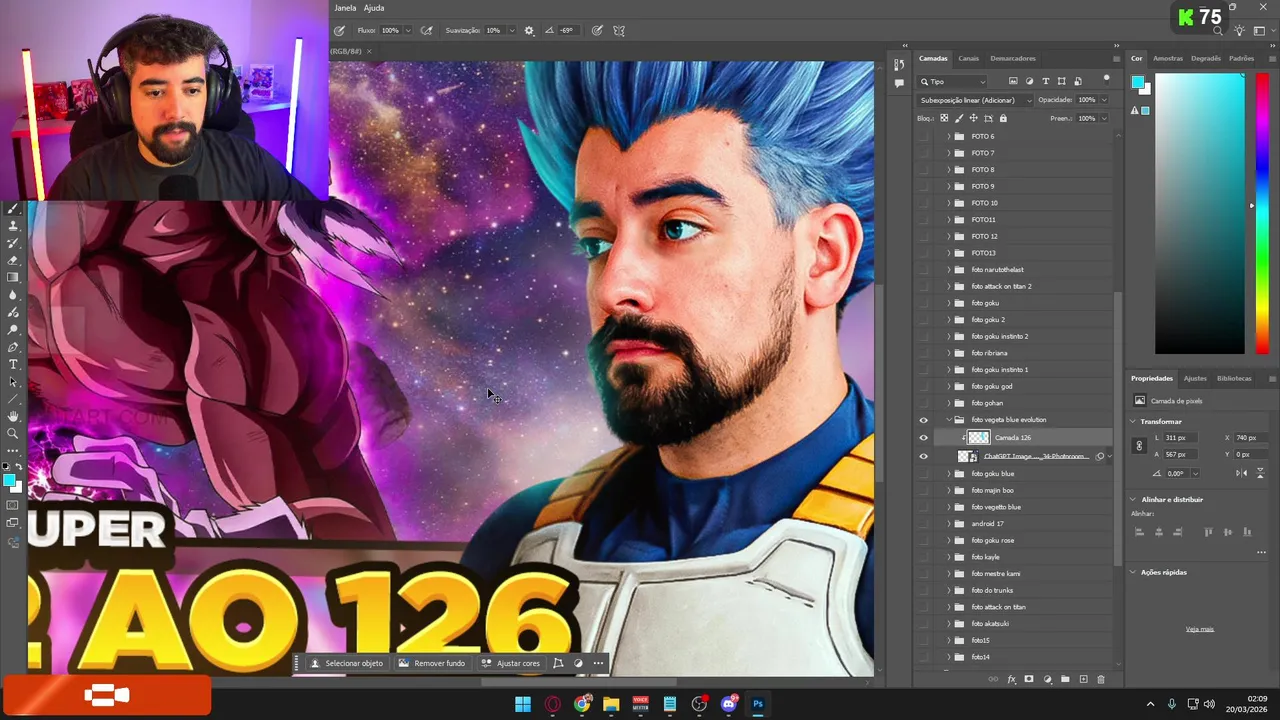Open the Preen. fill dropdown arrow
Image resolution: width=1280 pixels, height=720 pixels.
1104,118
